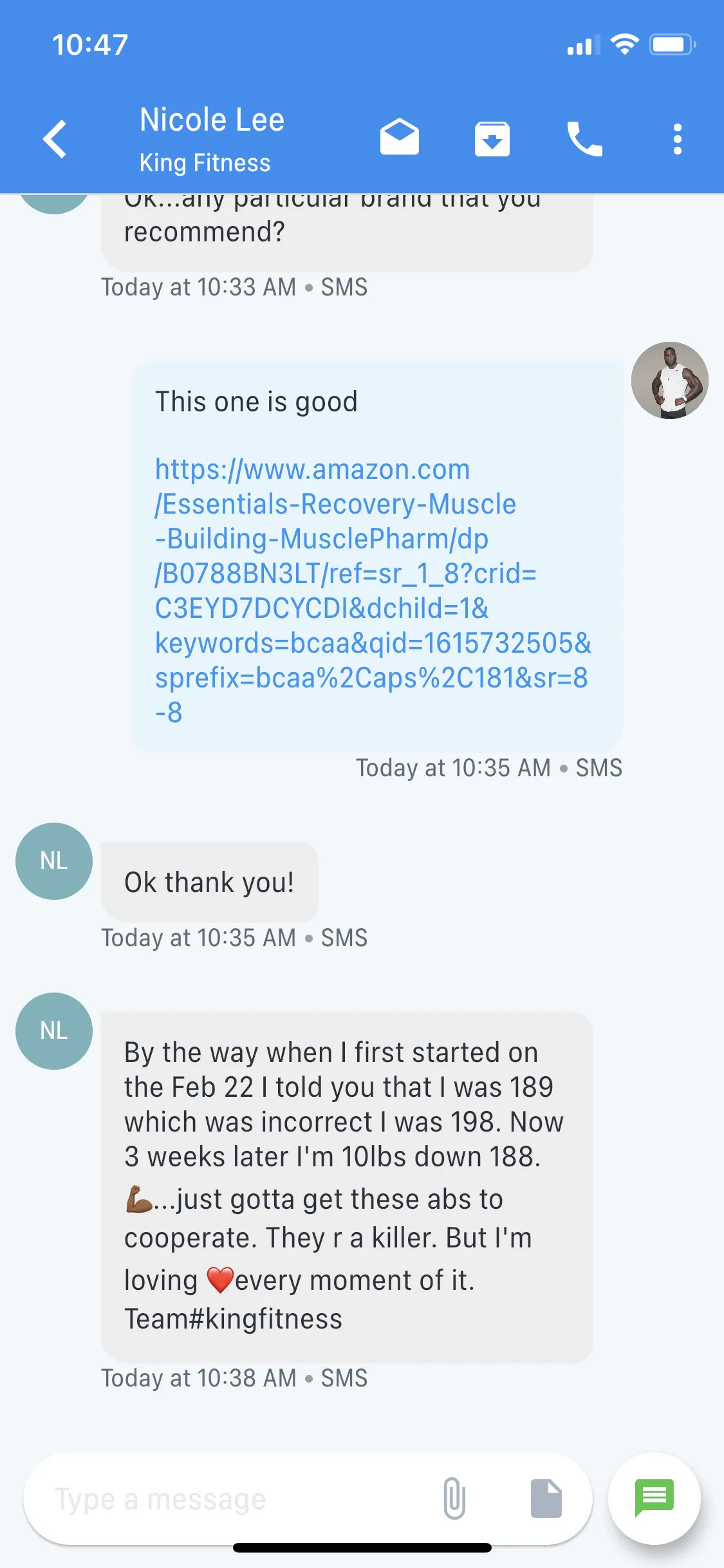The width and height of the screenshot is (724, 1568).
Task: Attach a file with the paperclip icon
Action: pyautogui.click(x=454, y=1498)
